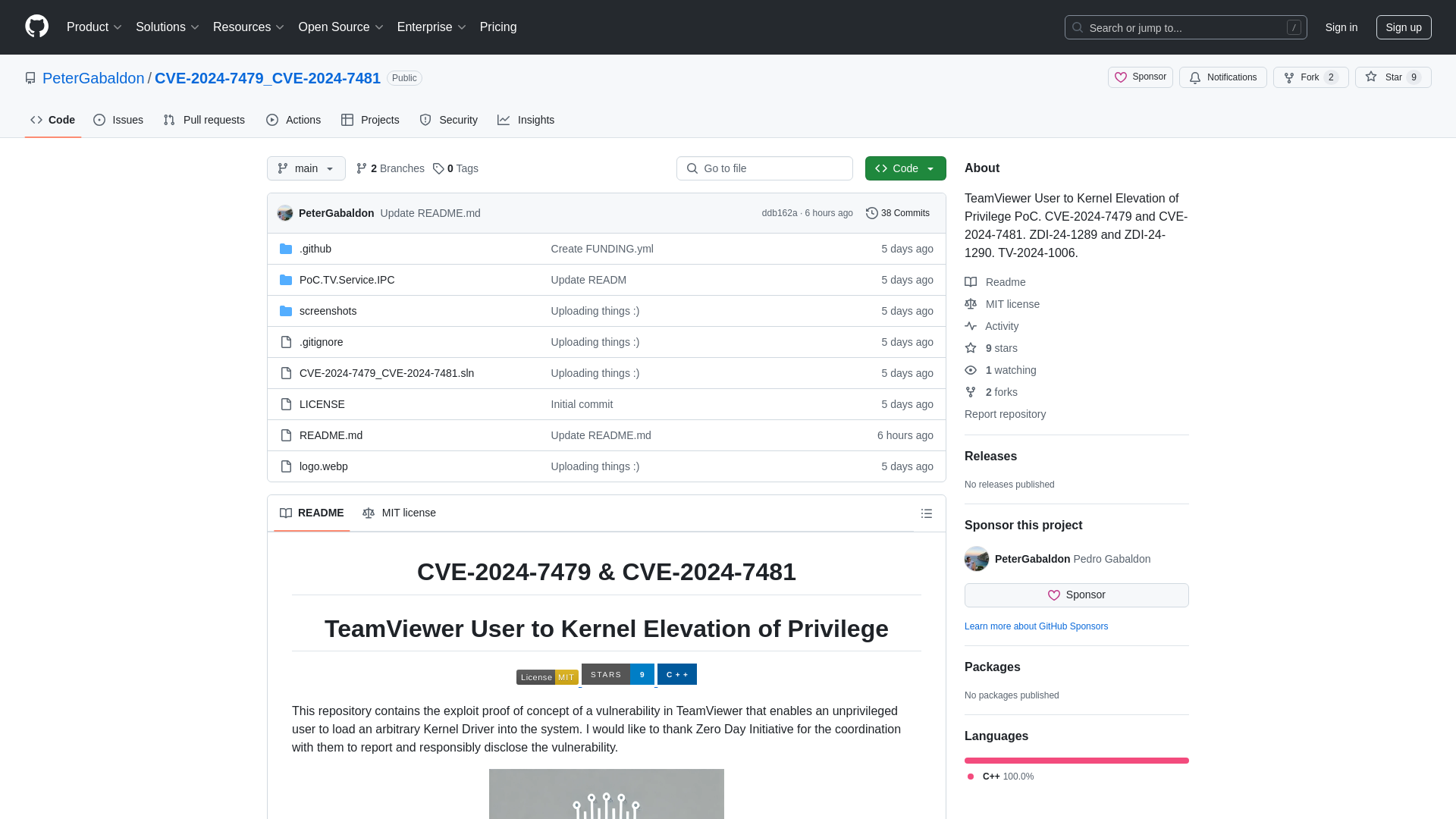This screenshot has height=819, width=1456.
Task: Open commit hash ddb162a
Action: click(x=779, y=213)
